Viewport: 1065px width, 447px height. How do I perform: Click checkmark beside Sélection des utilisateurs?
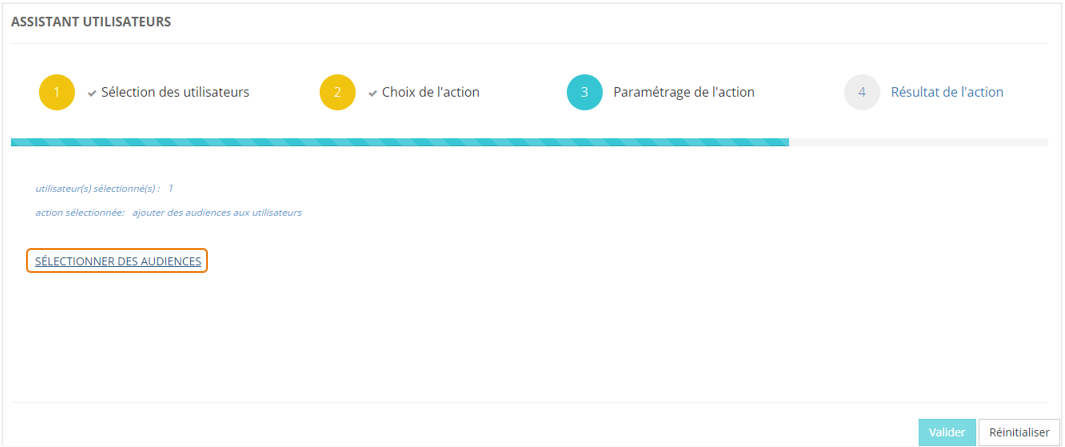(92, 93)
